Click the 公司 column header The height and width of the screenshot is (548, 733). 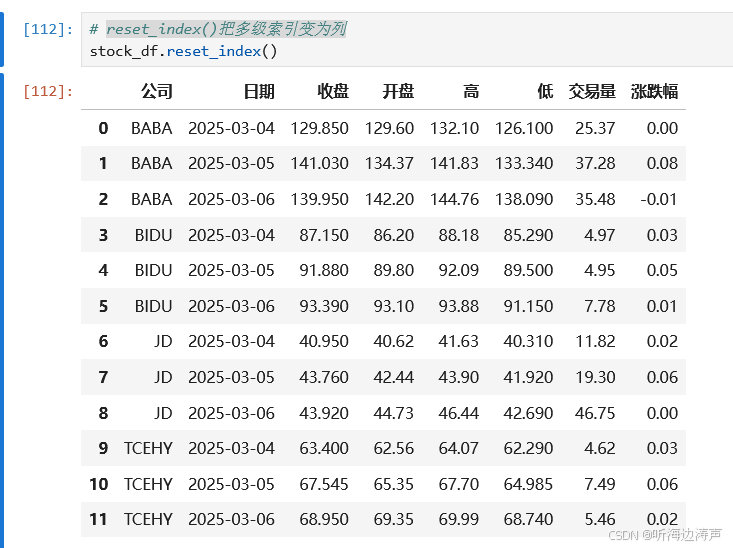157,91
